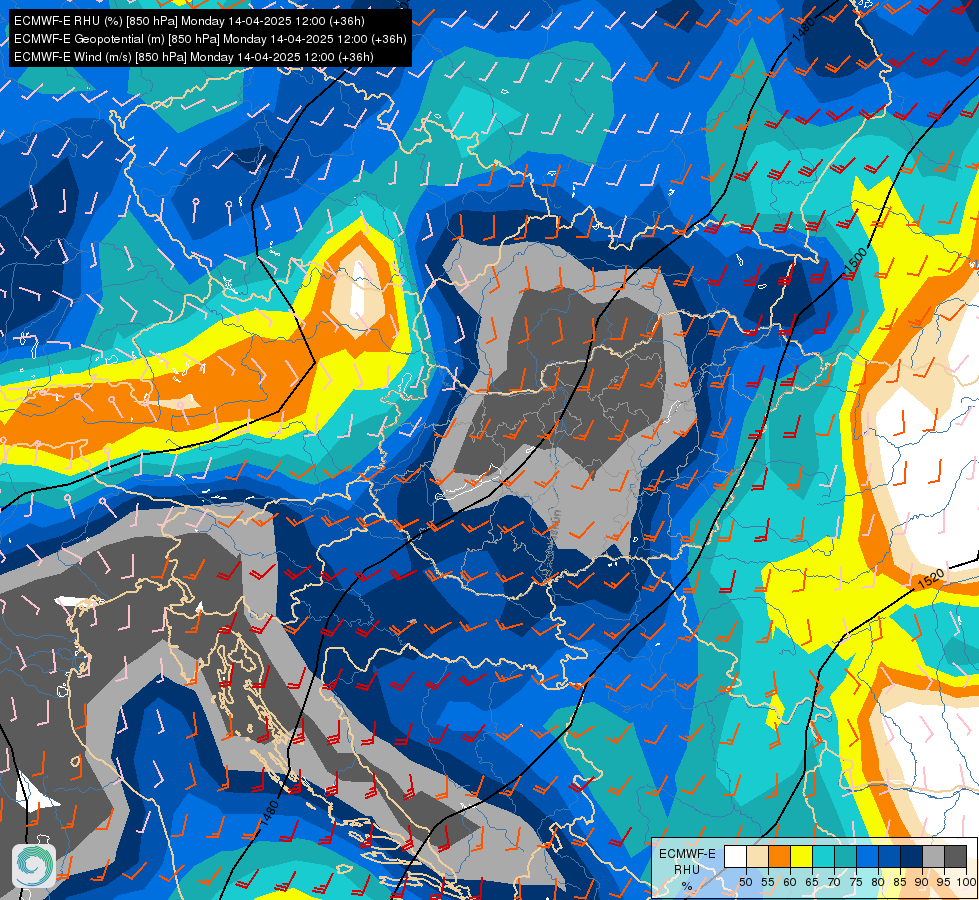Click the ECMWF-E Geopotential (m) title line
The image size is (979, 900).
tap(210, 39)
